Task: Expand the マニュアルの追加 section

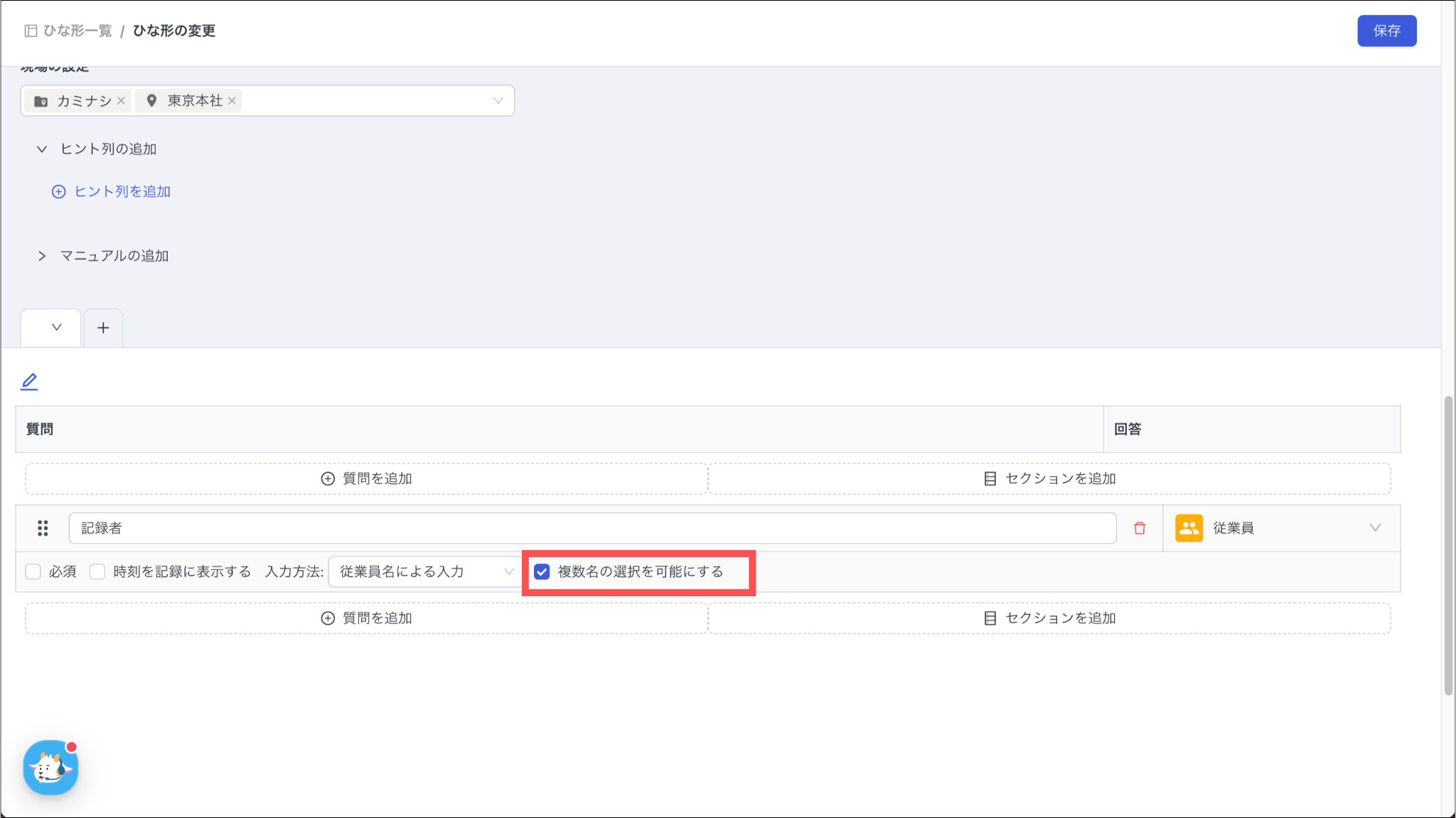Action: [42, 256]
